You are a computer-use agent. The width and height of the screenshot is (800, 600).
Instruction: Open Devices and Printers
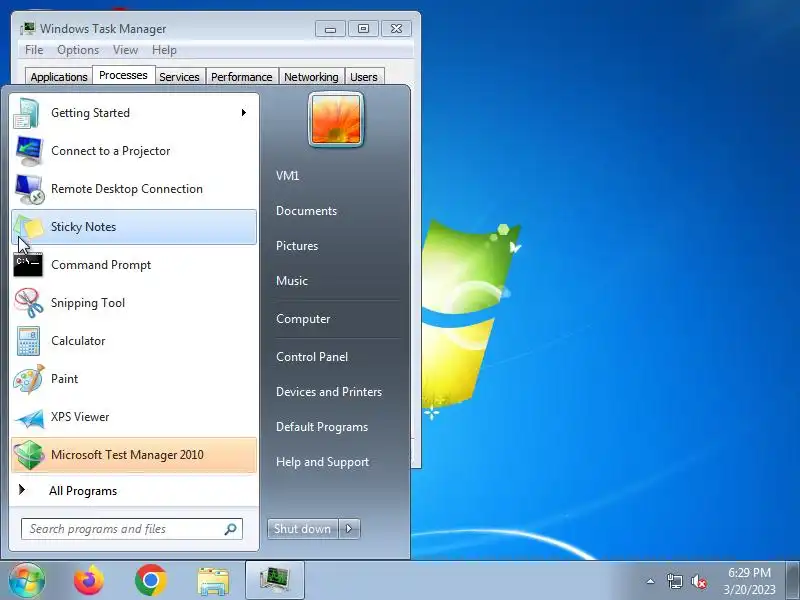[x=329, y=392]
